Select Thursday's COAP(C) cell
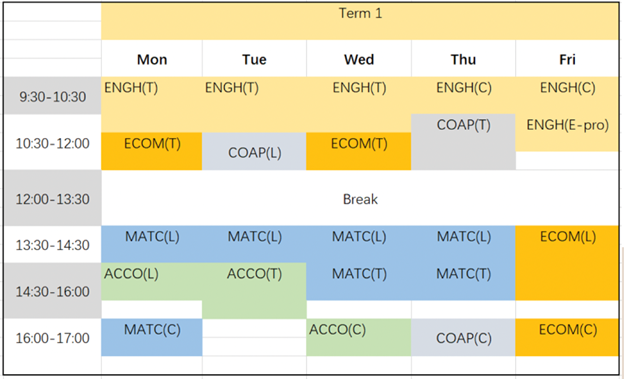Screen dimensions: 624x379 463,337
